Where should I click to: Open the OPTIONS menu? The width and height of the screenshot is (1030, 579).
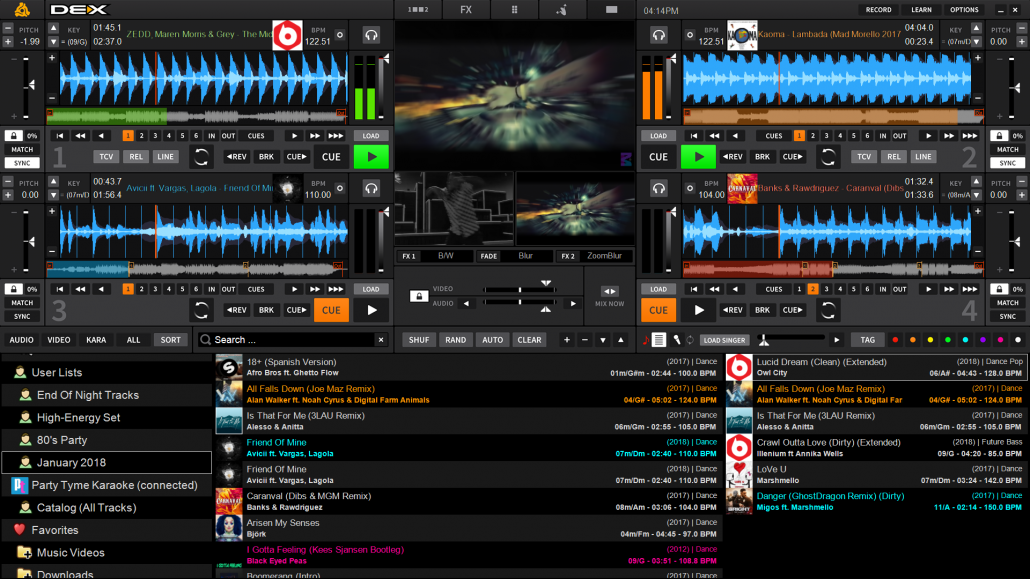click(x=964, y=10)
